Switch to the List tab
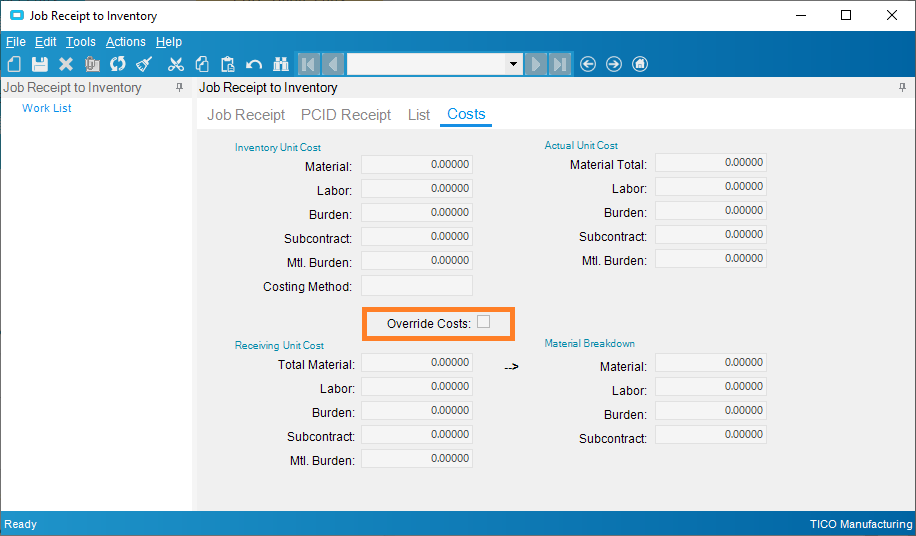 419,115
